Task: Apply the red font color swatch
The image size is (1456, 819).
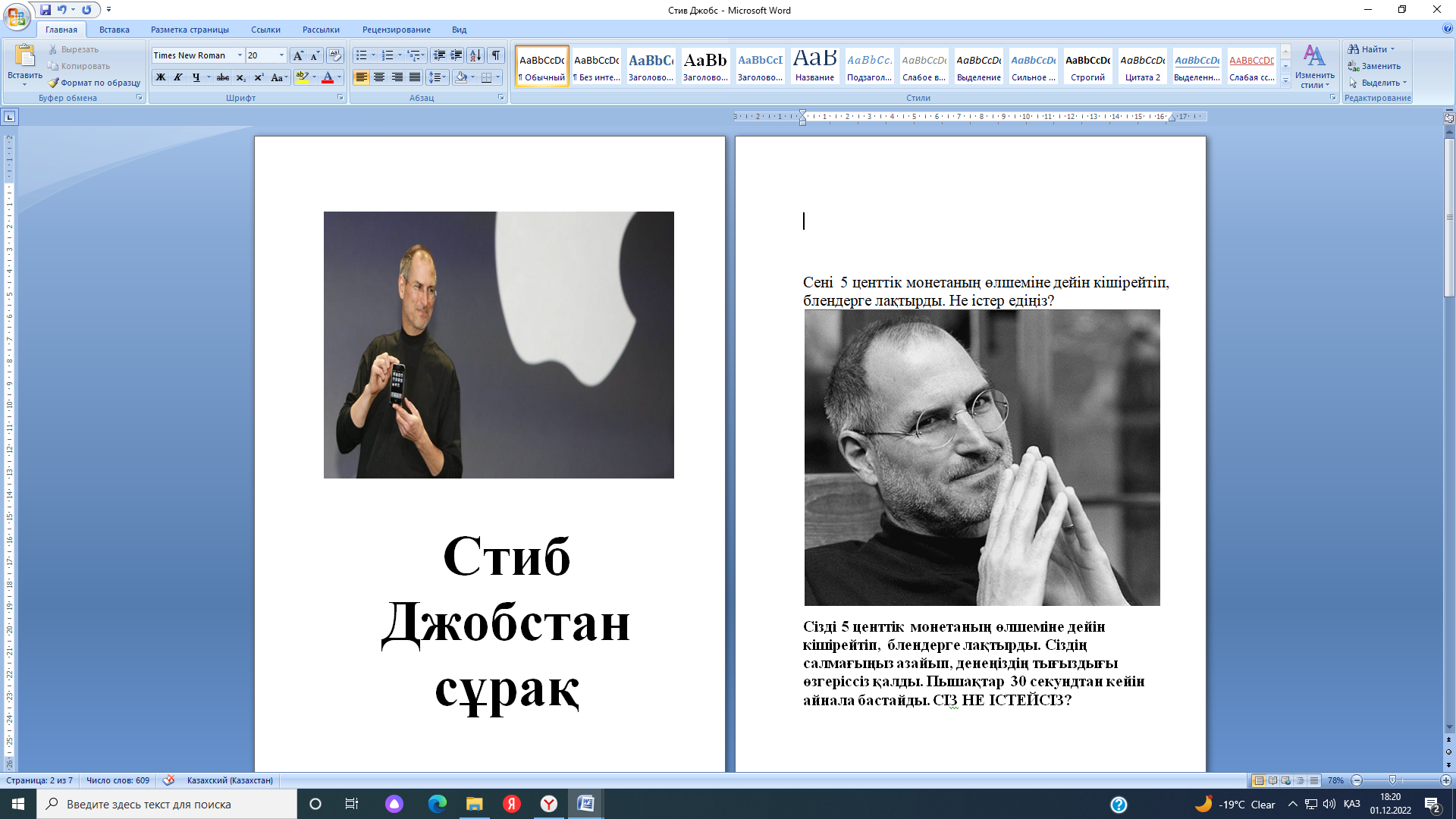Action: tap(328, 77)
